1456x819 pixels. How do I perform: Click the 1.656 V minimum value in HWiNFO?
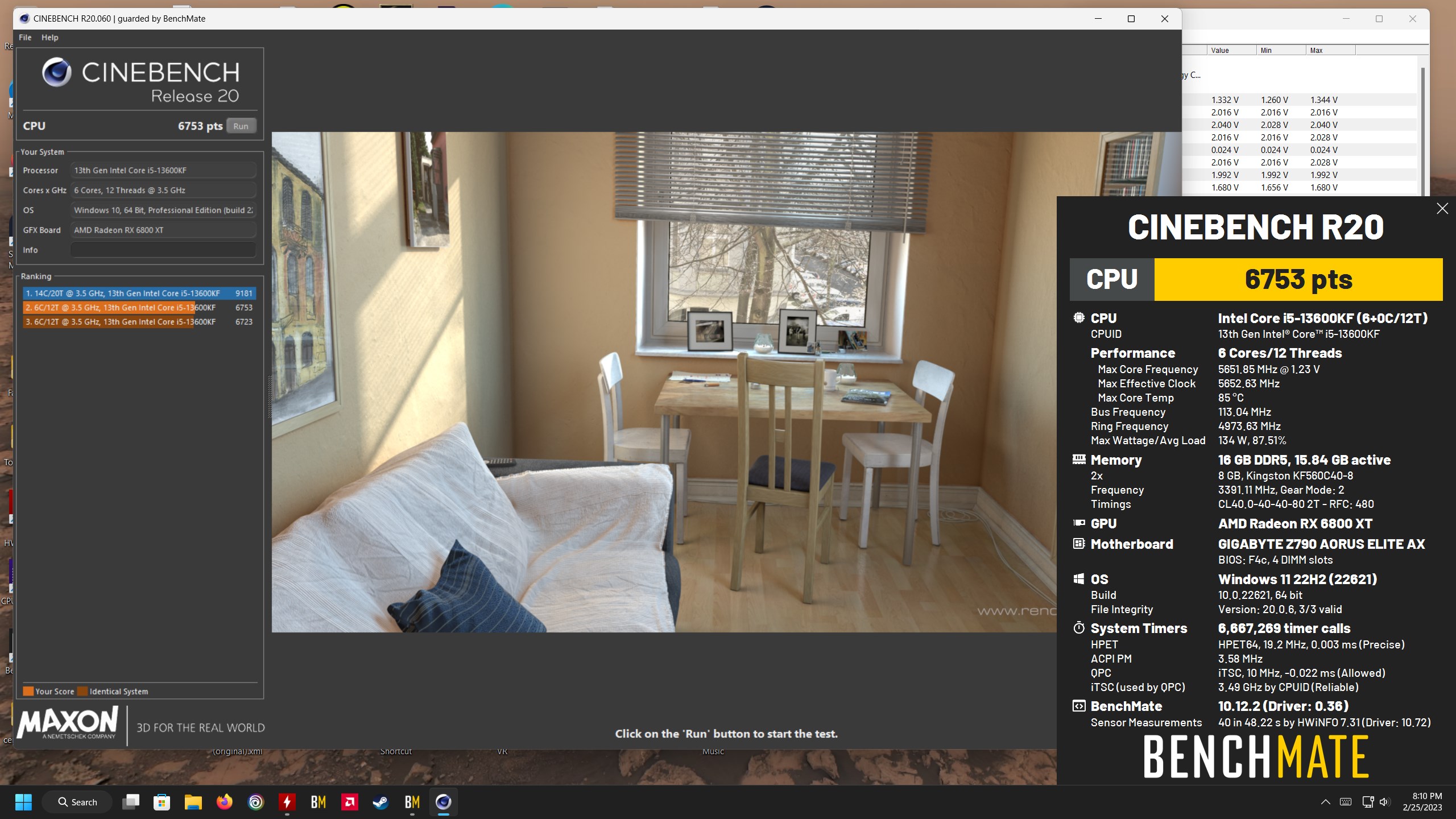pyautogui.click(x=1275, y=187)
